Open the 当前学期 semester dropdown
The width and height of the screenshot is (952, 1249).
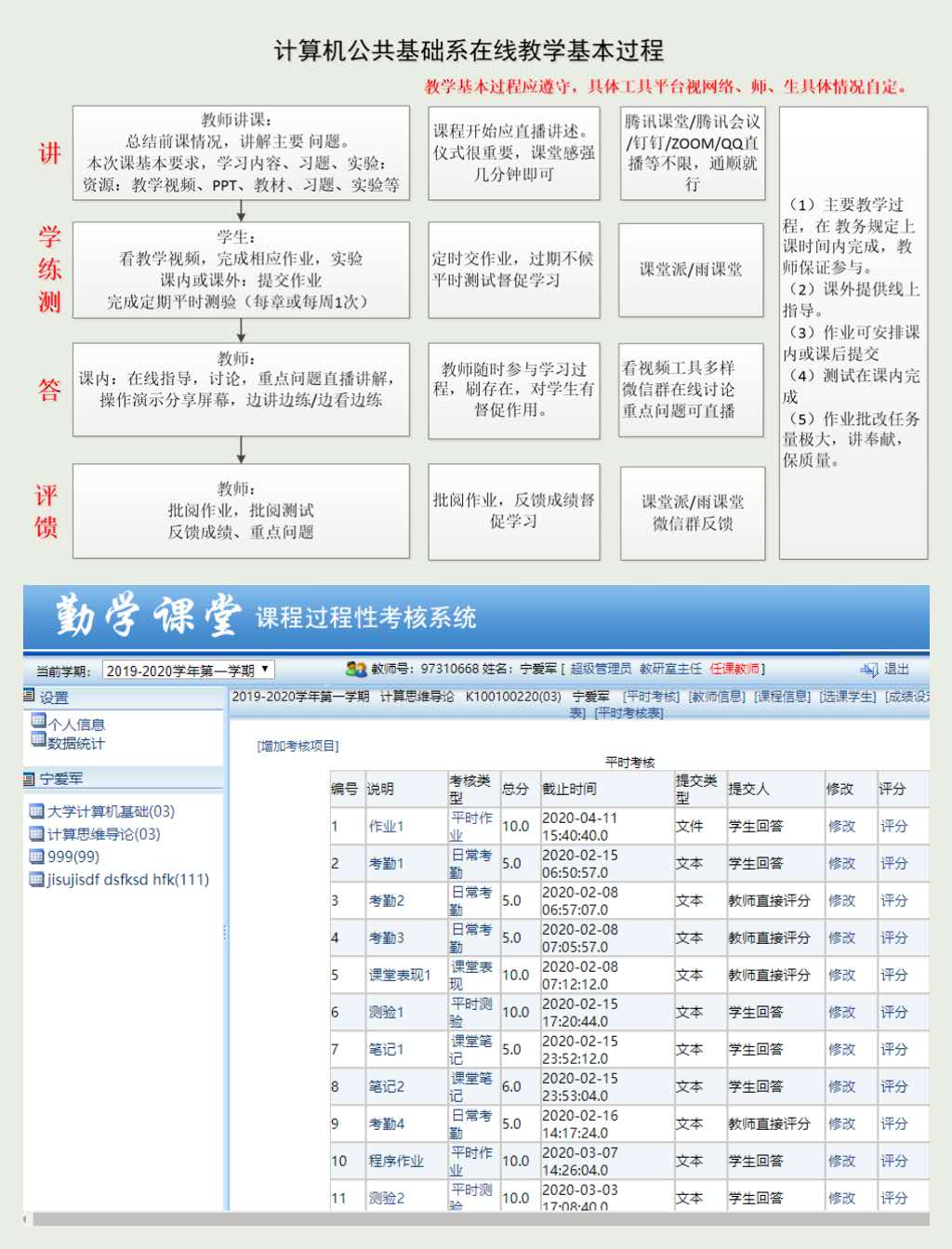pos(189,671)
